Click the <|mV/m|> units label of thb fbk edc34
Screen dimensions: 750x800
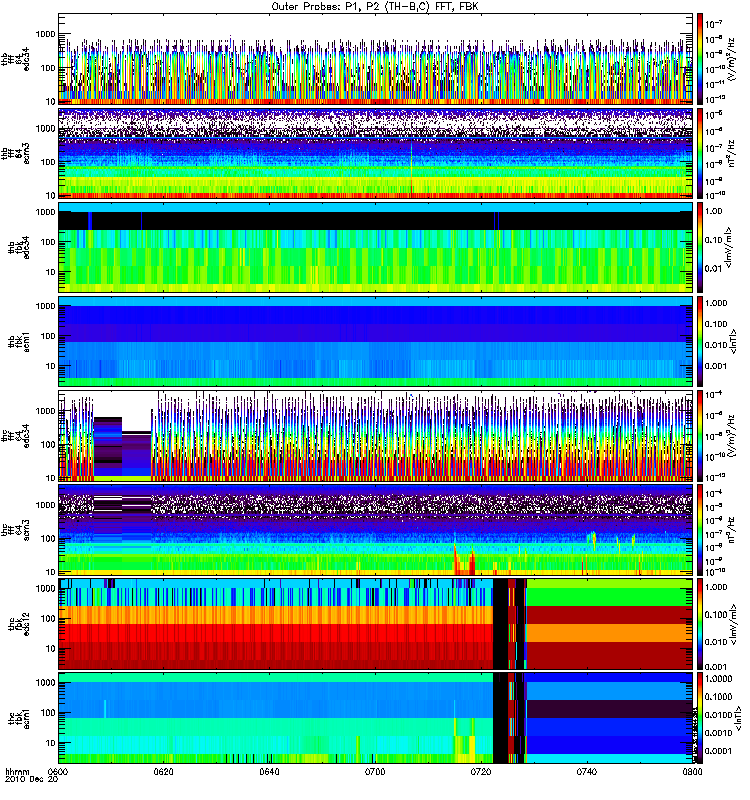pos(730,247)
